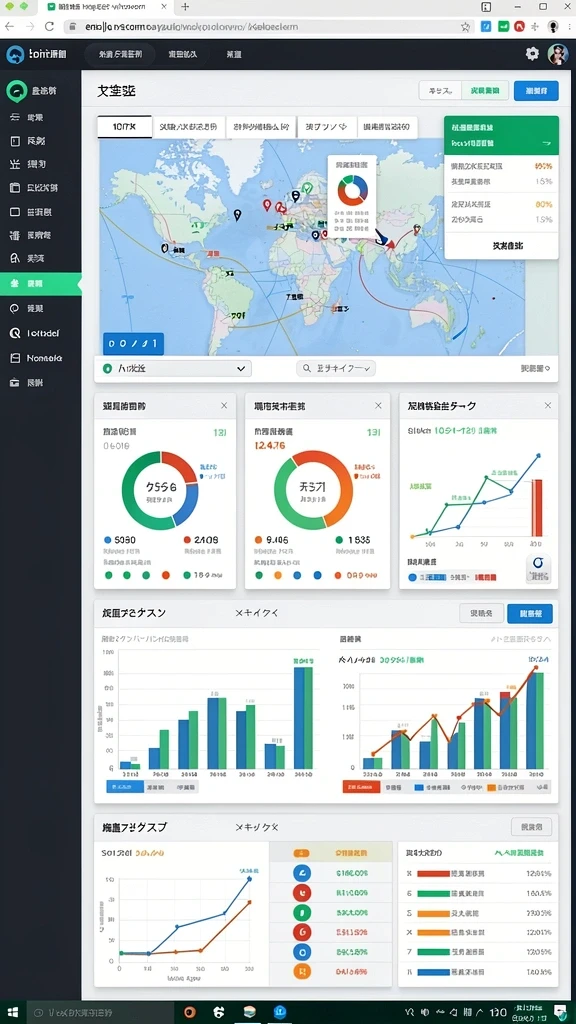Close the first donut chart card
This screenshot has height=1024, width=576.
[x=224, y=406]
